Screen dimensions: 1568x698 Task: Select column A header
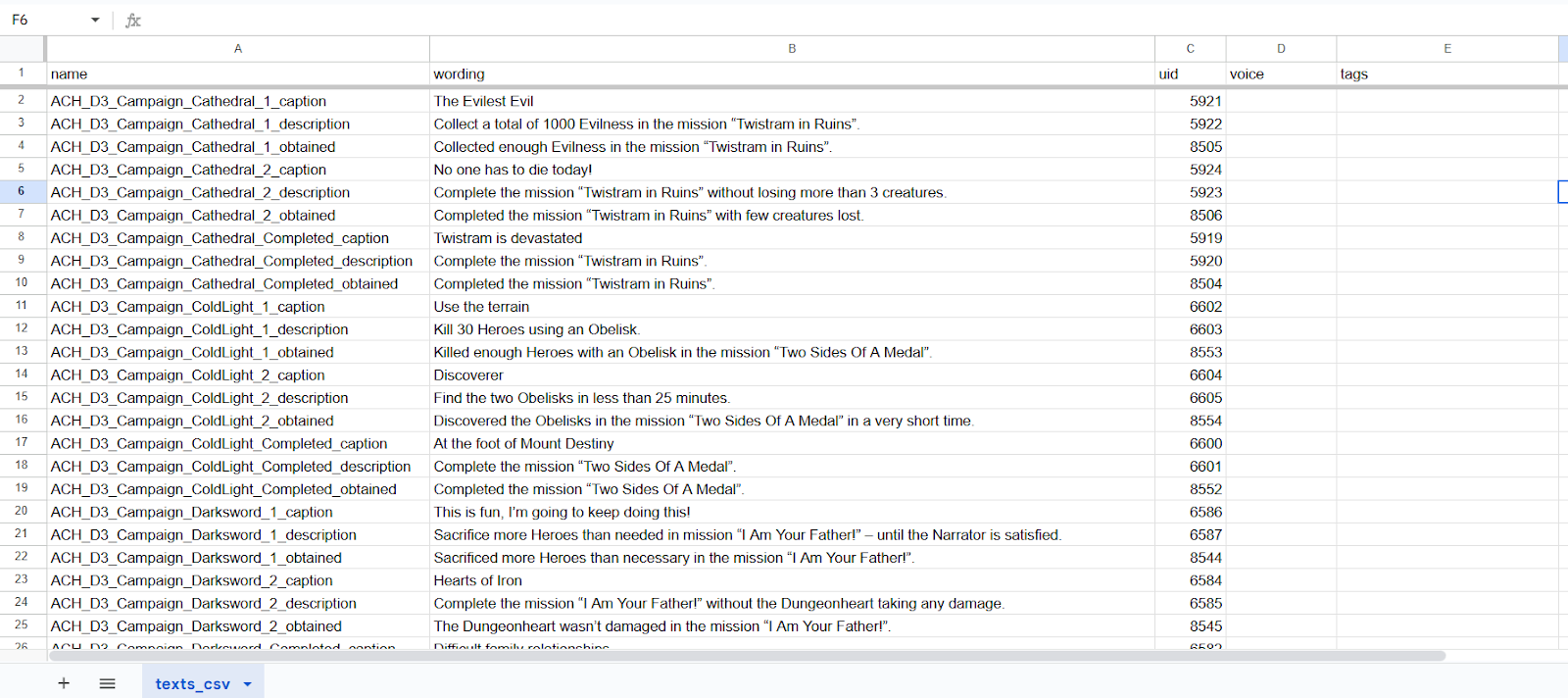(x=237, y=48)
